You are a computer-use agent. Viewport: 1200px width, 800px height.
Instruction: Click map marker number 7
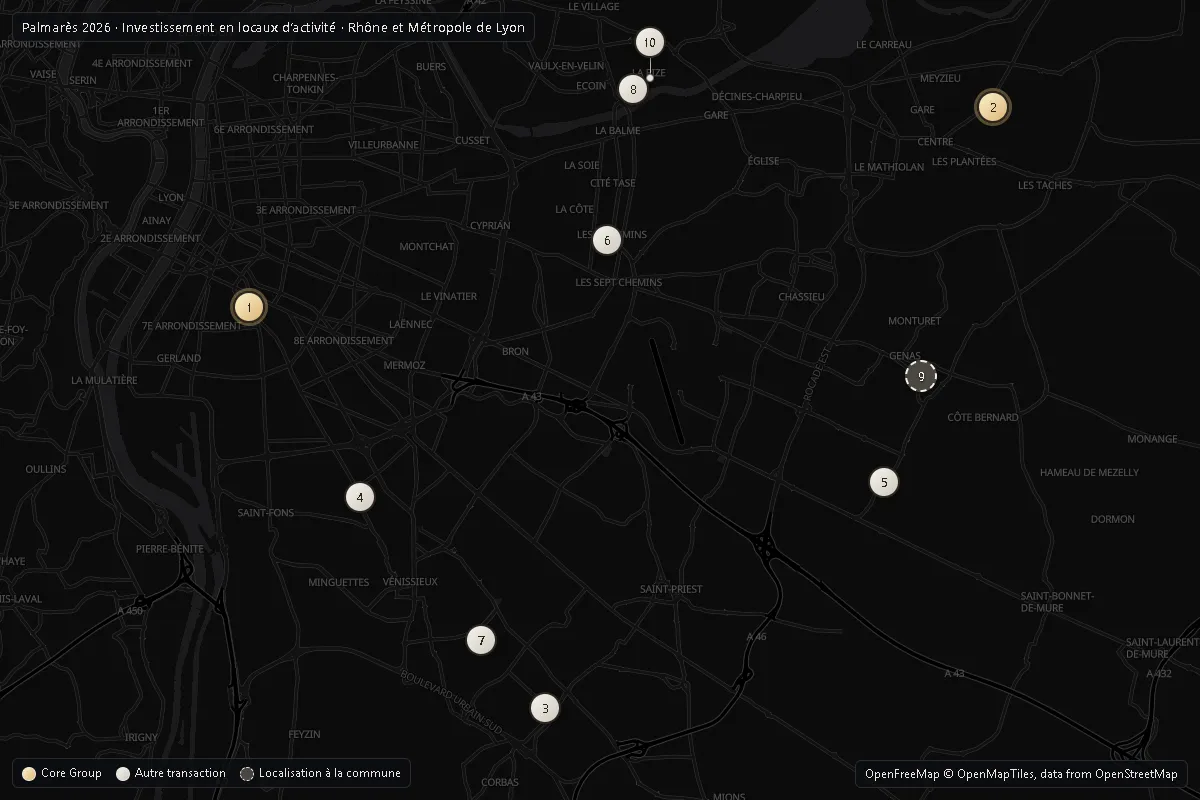(x=481, y=640)
